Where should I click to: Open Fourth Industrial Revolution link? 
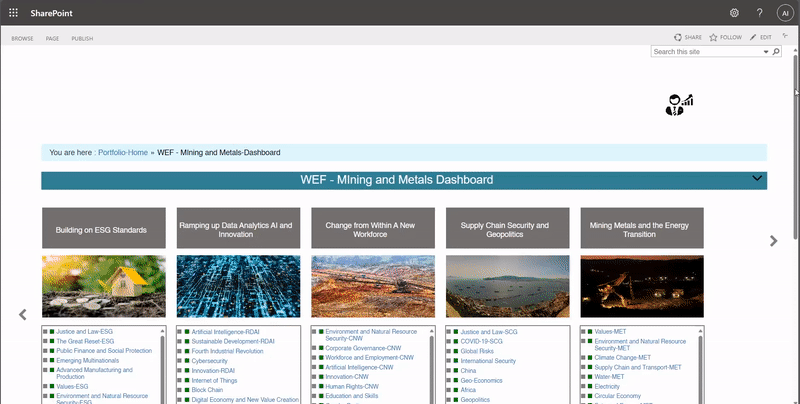228,351
